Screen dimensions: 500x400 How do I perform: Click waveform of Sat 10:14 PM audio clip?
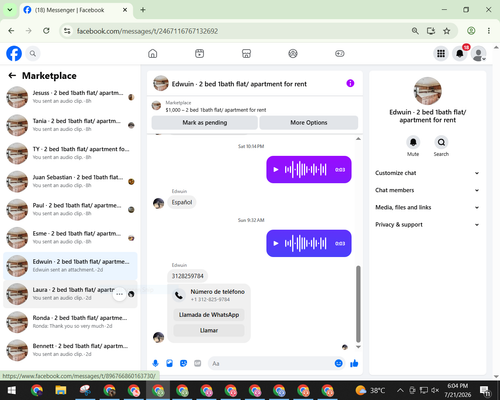pos(306,170)
